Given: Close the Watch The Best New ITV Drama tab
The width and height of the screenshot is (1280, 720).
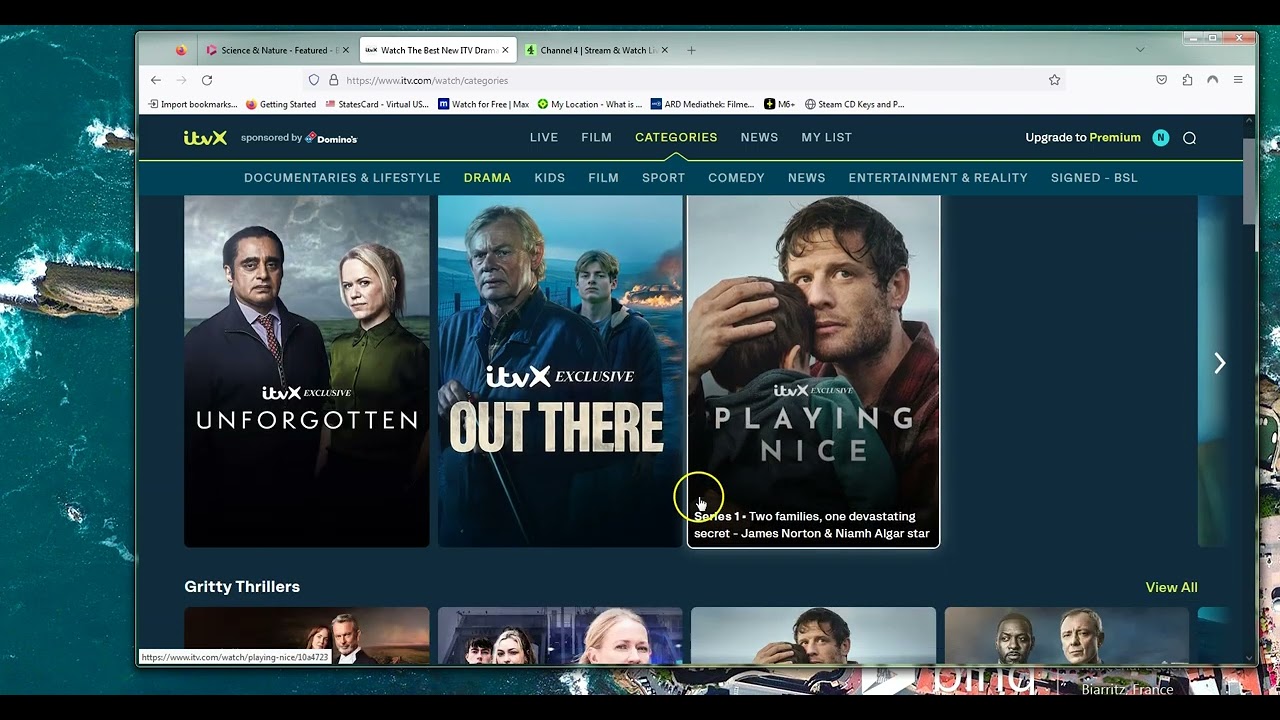Looking at the screenshot, I should [x=505, y=50].
